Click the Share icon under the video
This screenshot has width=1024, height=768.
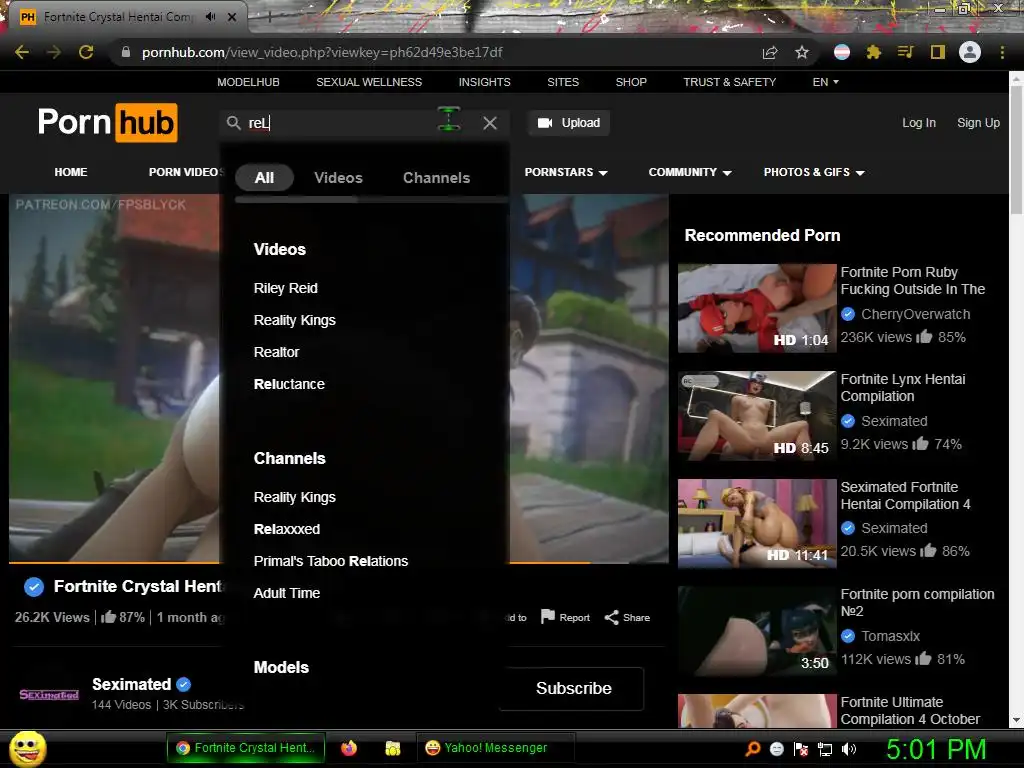coord(611,617)
